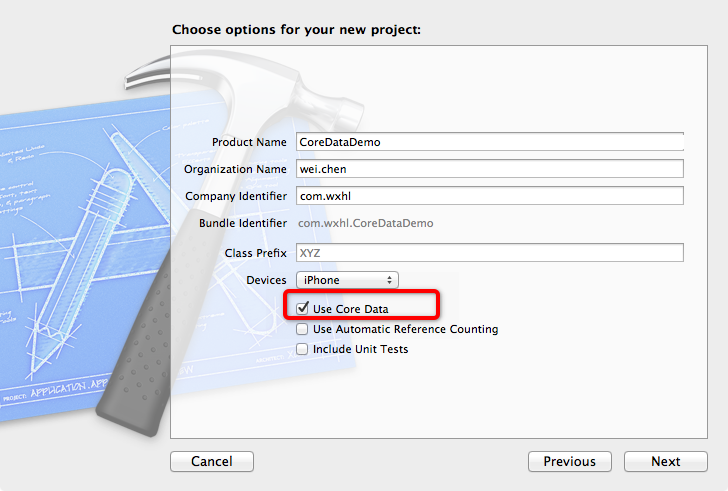Open the Devices dropdown showing iPhone

click(x=347, y=280)
